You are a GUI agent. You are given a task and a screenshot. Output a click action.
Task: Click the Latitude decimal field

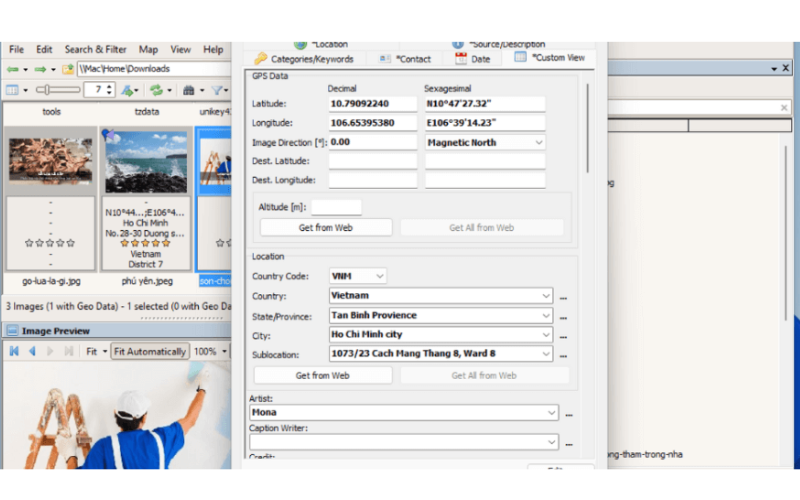[373, 104]
